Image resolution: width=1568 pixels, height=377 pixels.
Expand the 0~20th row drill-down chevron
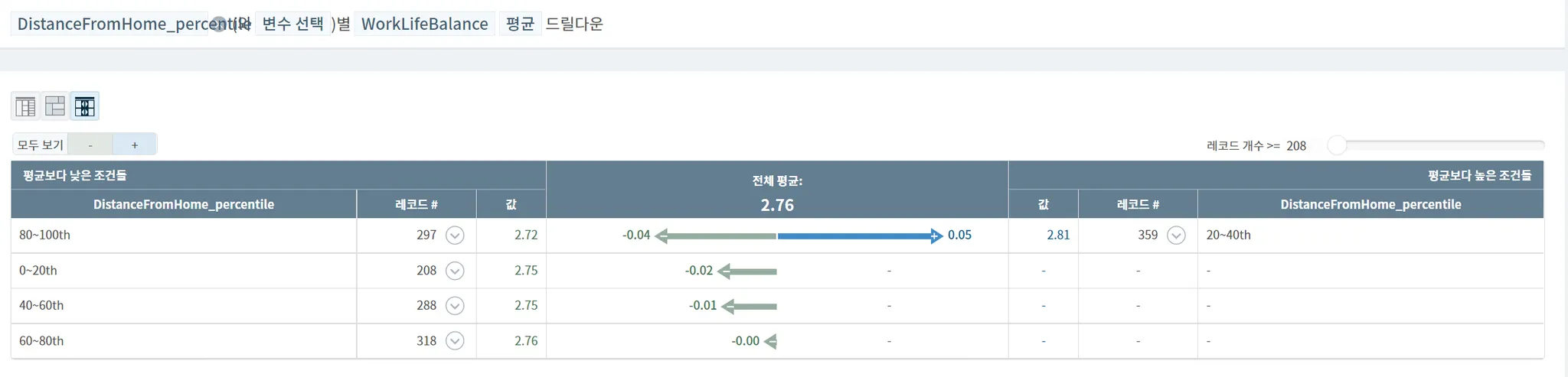click(x=455, y=271)
